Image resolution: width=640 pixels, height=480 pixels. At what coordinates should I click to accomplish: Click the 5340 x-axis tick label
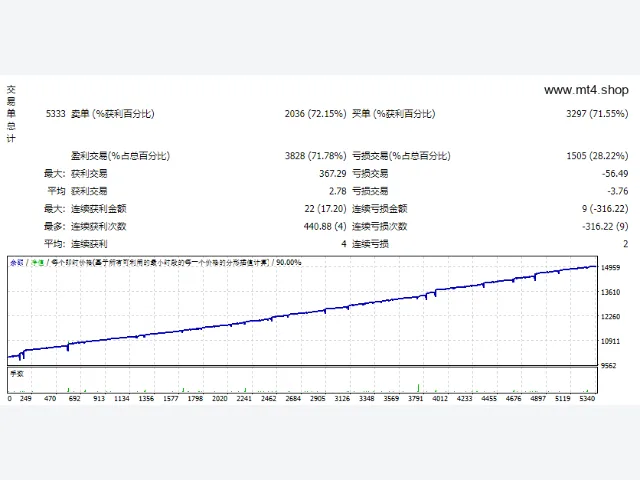[x=587, y=398]
